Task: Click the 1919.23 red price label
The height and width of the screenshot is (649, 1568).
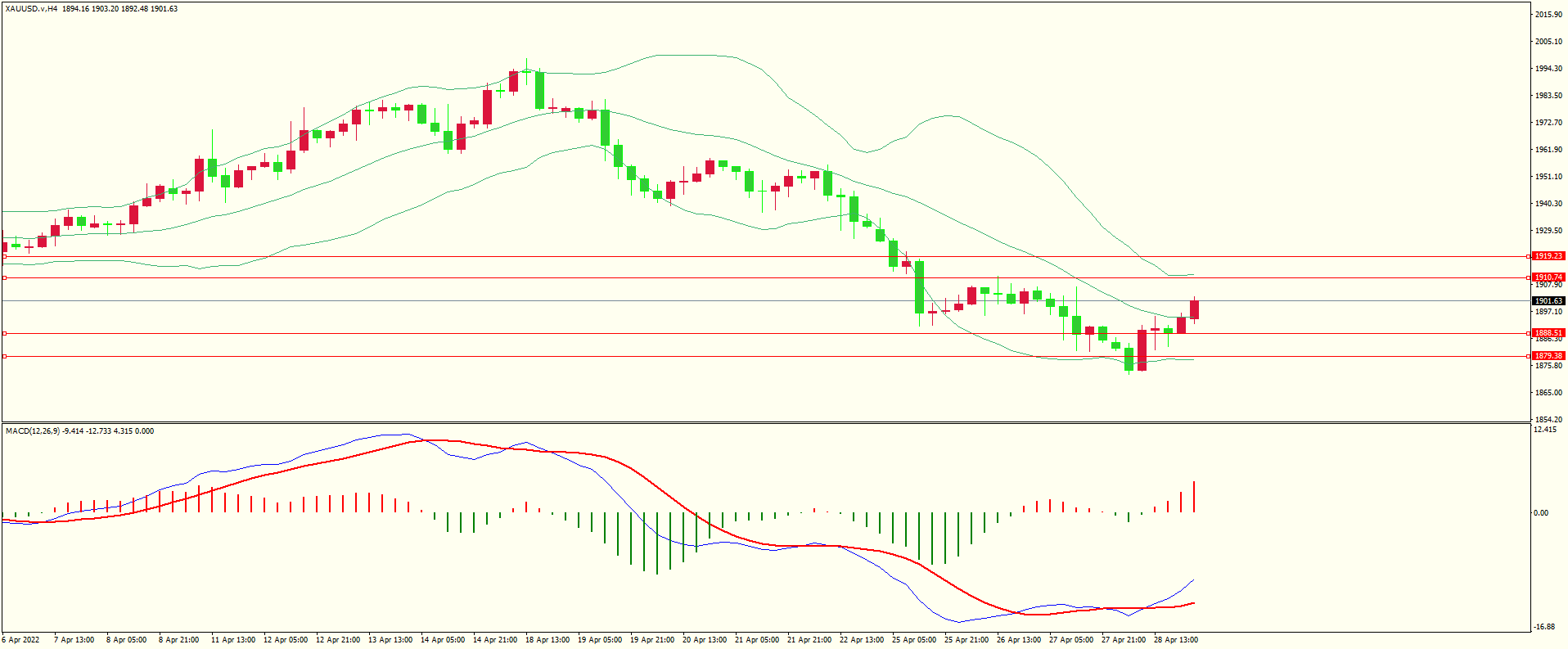Action: tap(1548, 256)
